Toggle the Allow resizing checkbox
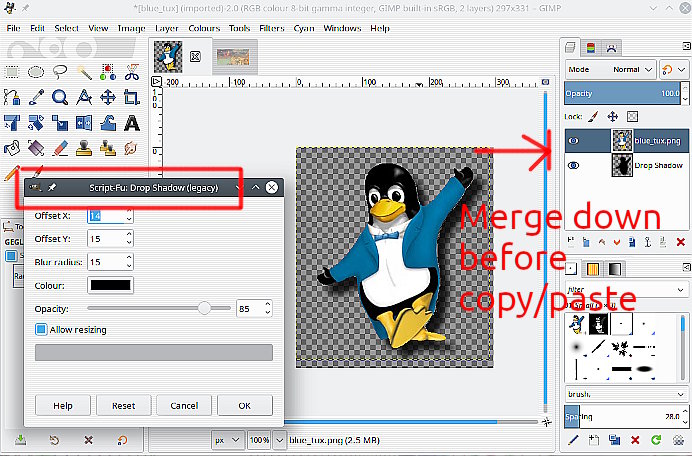This screenshot has height=456, width=692. pos(41,330)
